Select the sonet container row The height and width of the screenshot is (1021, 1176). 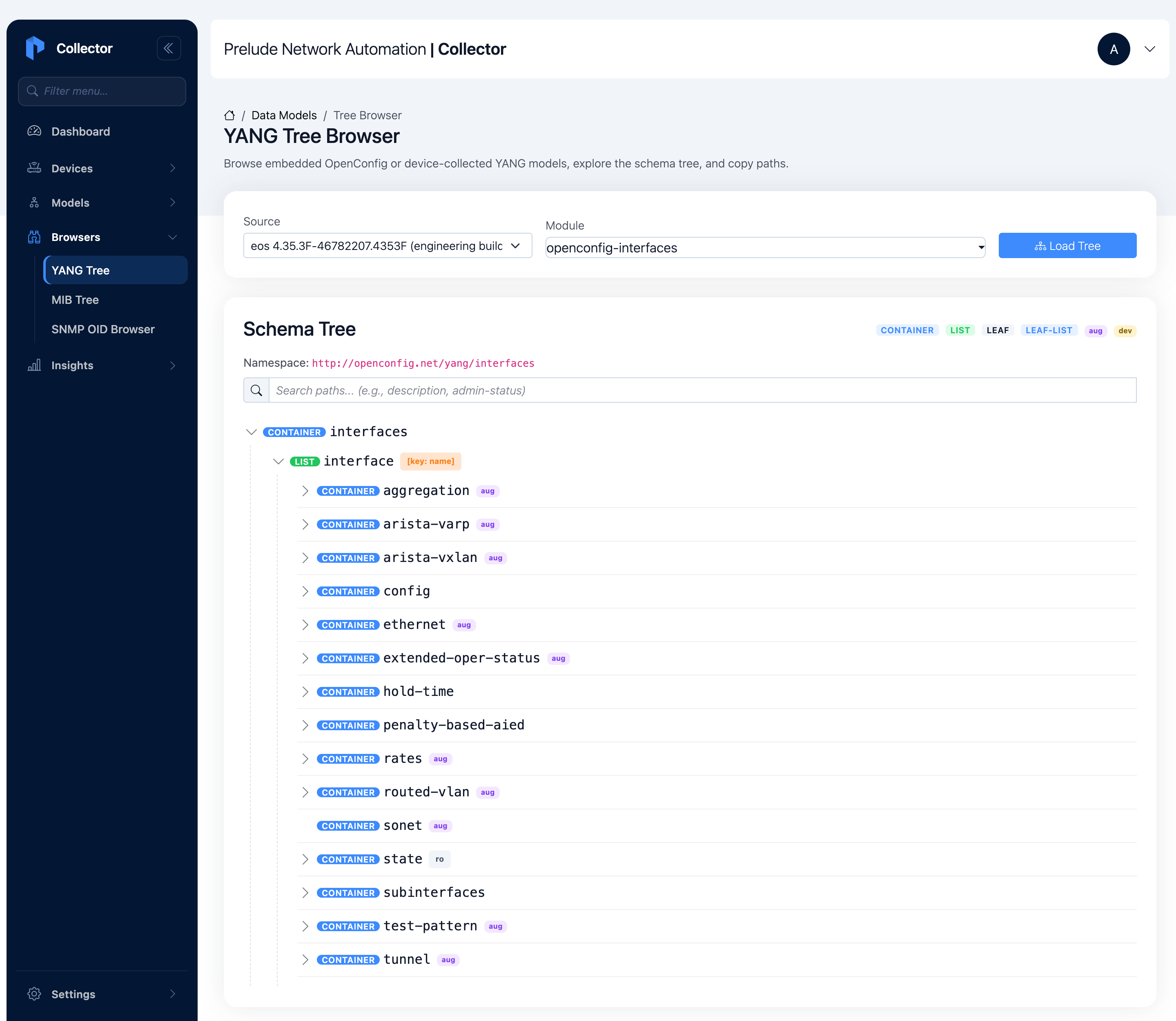point(717,825)
